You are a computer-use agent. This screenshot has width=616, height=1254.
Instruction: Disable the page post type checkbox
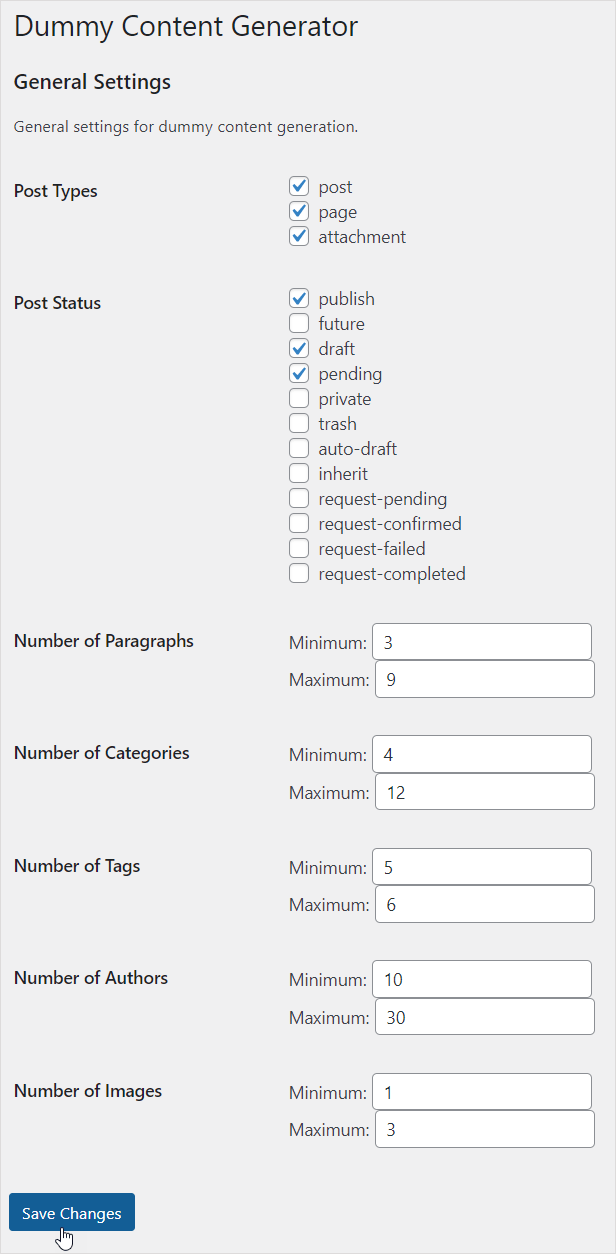pyautogui.click(x=299, y=211)
